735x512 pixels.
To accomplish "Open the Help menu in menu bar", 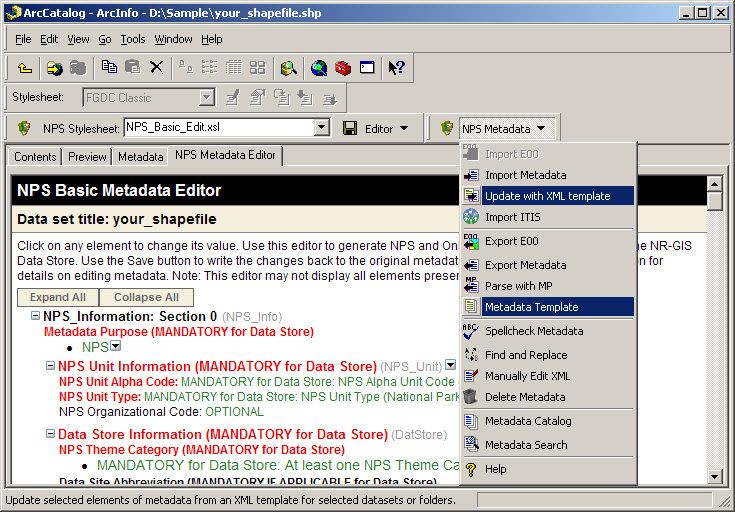I will point(211,39).
